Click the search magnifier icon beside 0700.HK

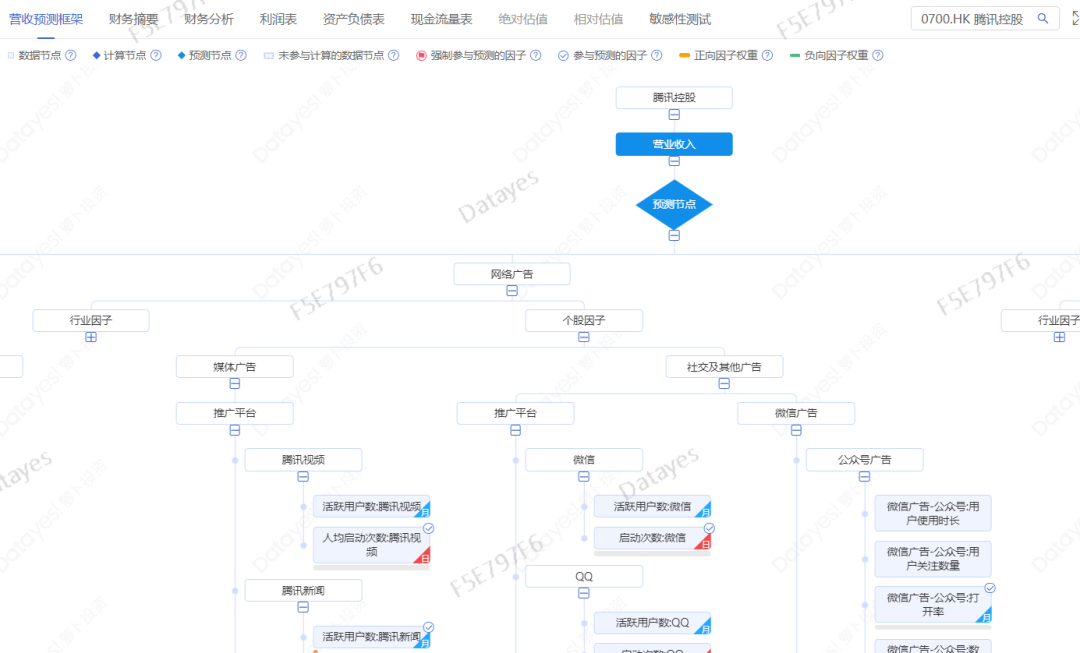[x=1043, y=19]
